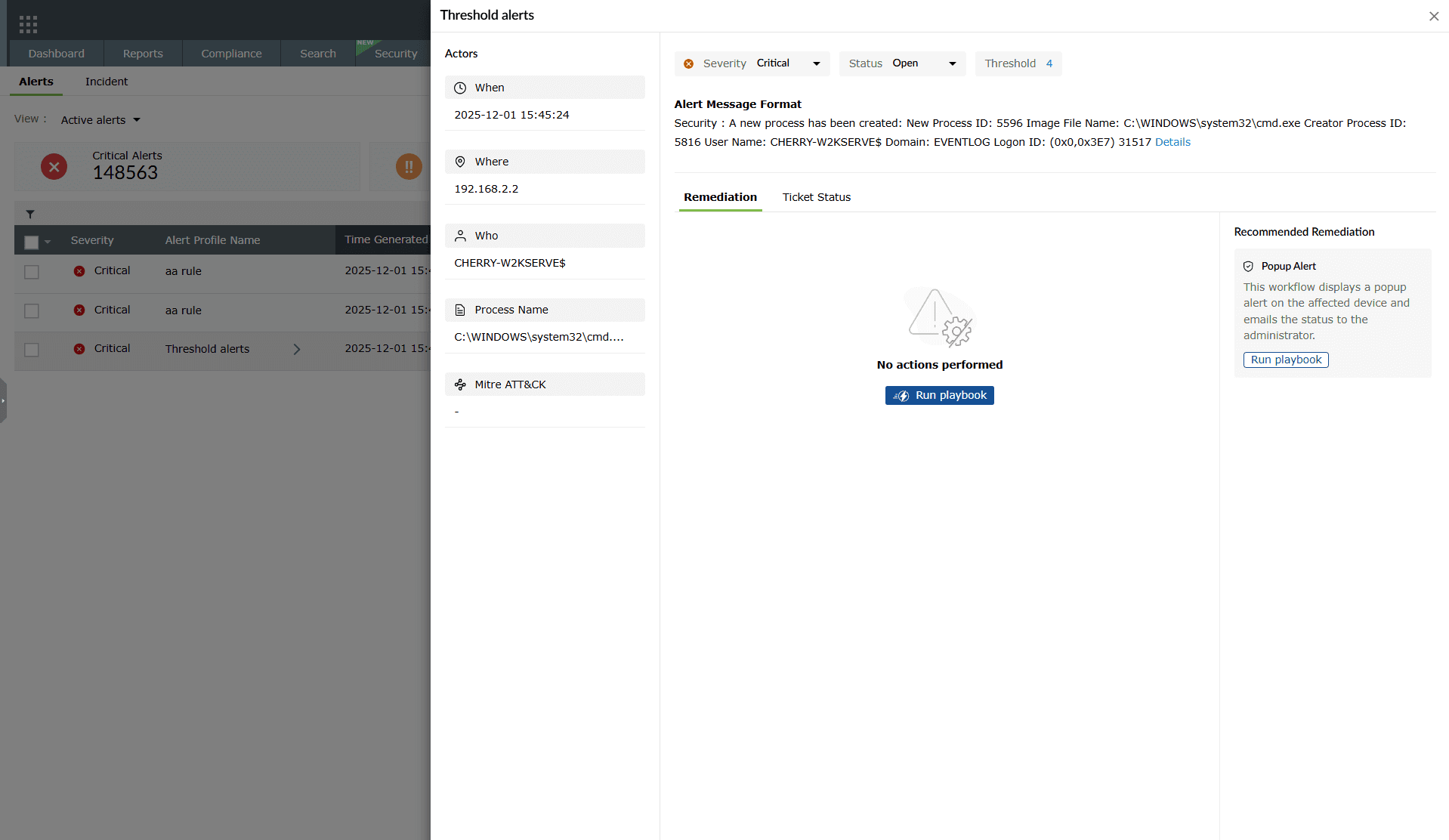
Task: Close the Threshold alerts panel
Action: click(1433, 16)
